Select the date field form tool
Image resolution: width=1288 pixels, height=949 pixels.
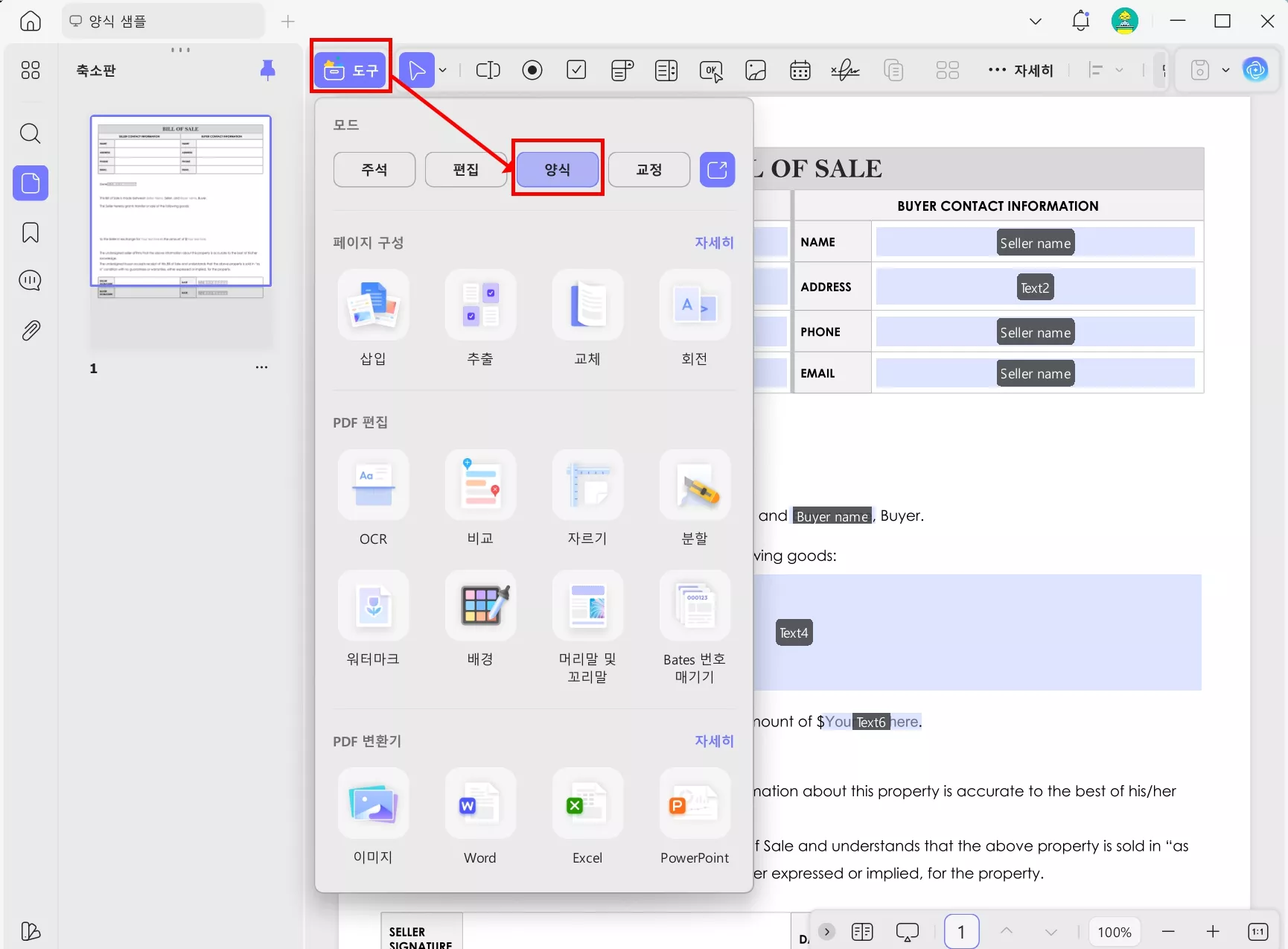(x=800, y=70)
